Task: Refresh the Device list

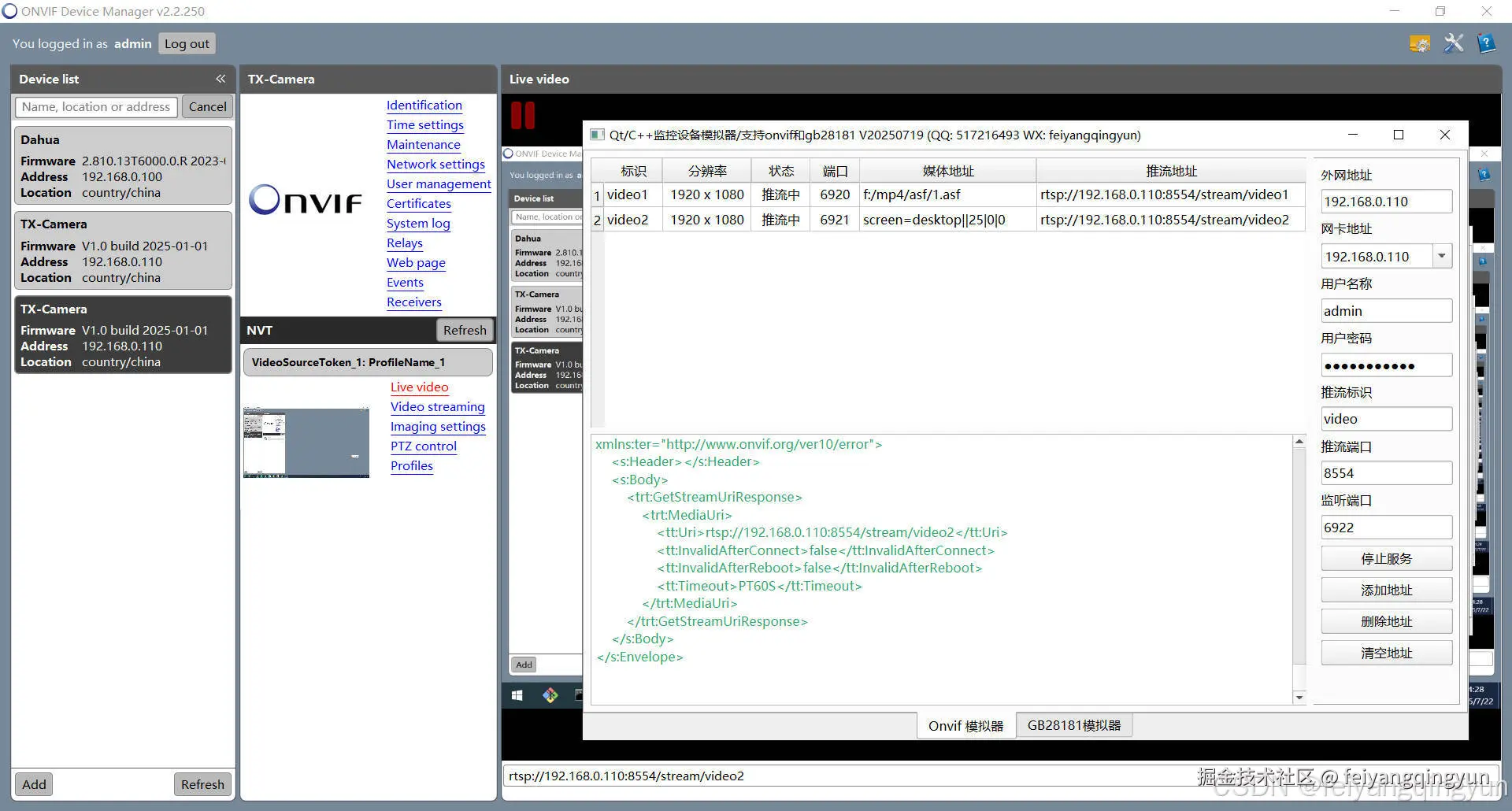Action: point(202,784)
